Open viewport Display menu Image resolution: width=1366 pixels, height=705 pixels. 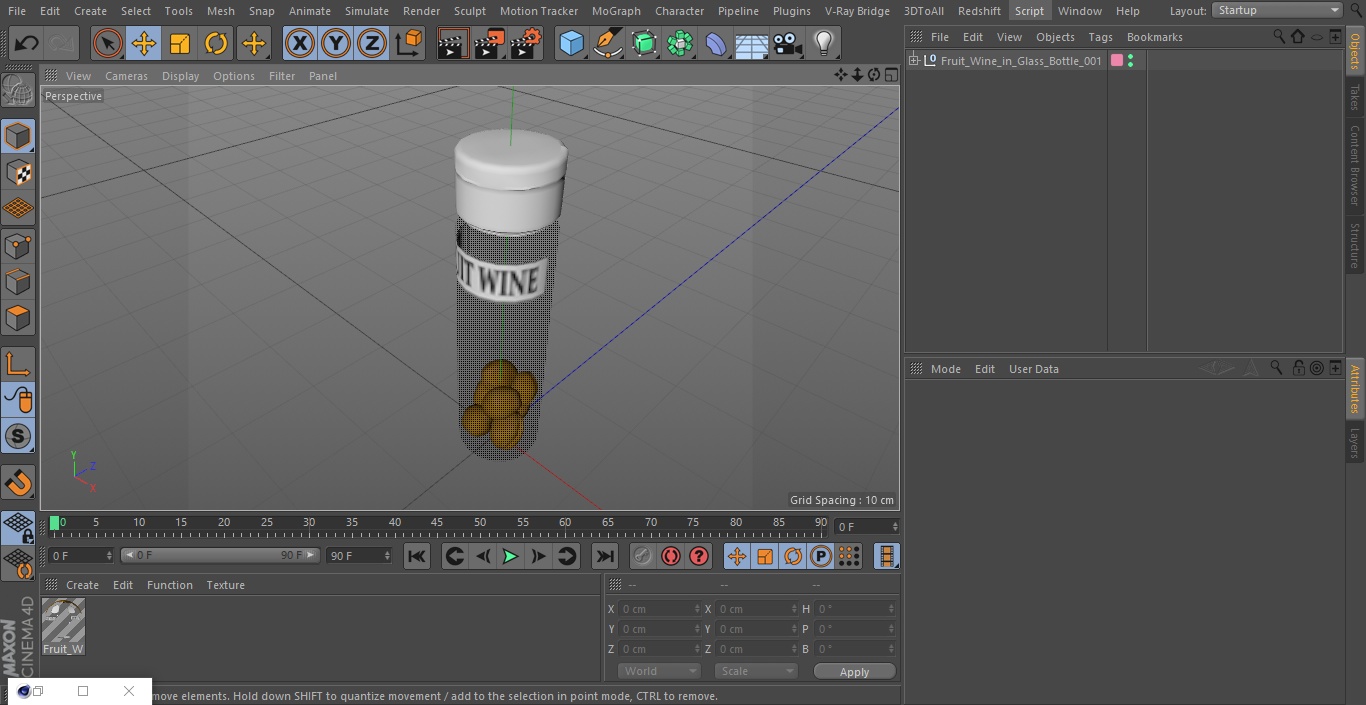point(180,76)
